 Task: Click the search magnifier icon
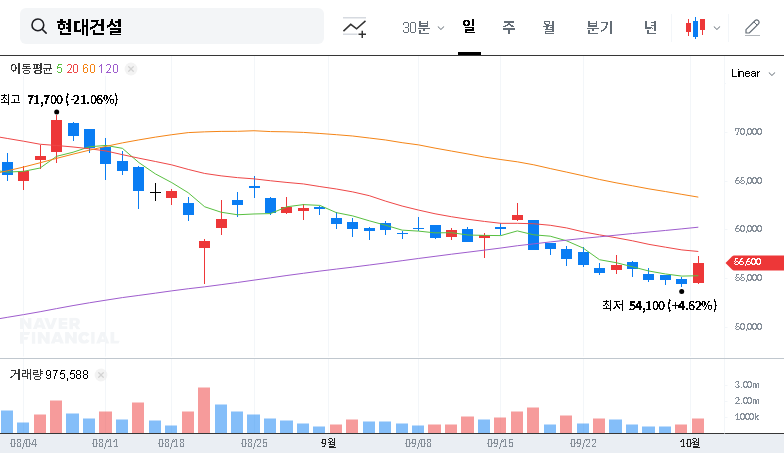(x=39, y=27)
